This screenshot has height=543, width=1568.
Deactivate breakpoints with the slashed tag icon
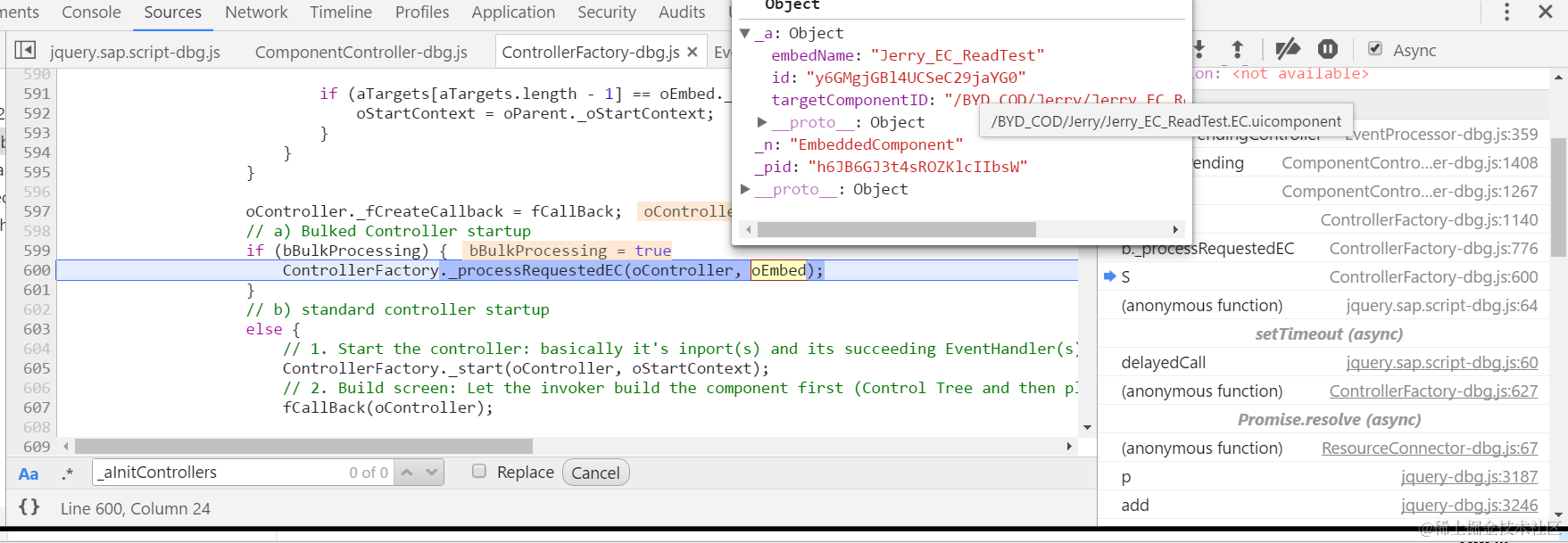click(1287, 49)
